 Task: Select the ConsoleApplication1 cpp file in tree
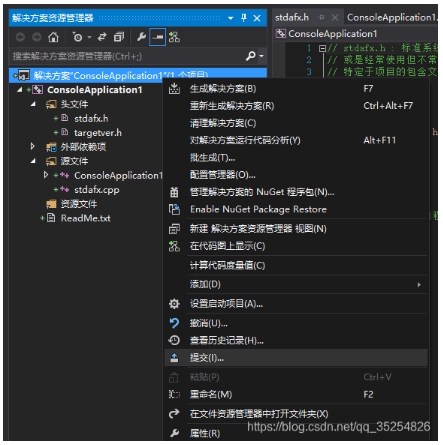point(118,176)
